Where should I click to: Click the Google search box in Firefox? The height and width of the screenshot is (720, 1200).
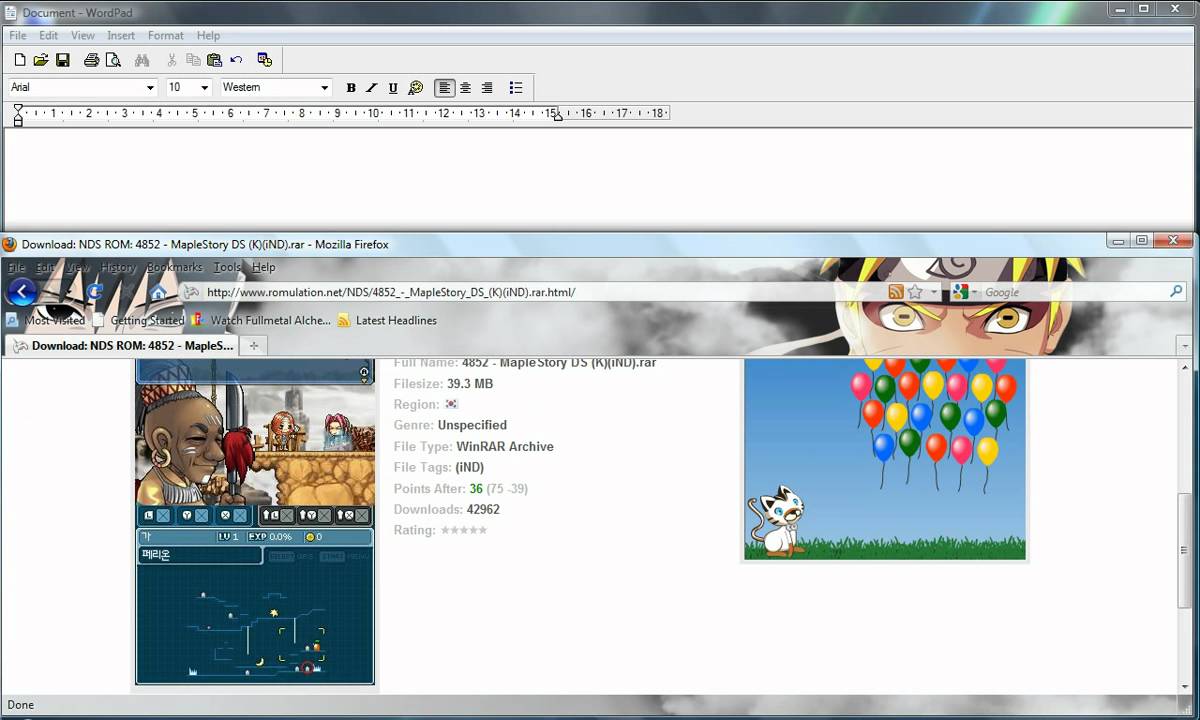[1075, 292]
